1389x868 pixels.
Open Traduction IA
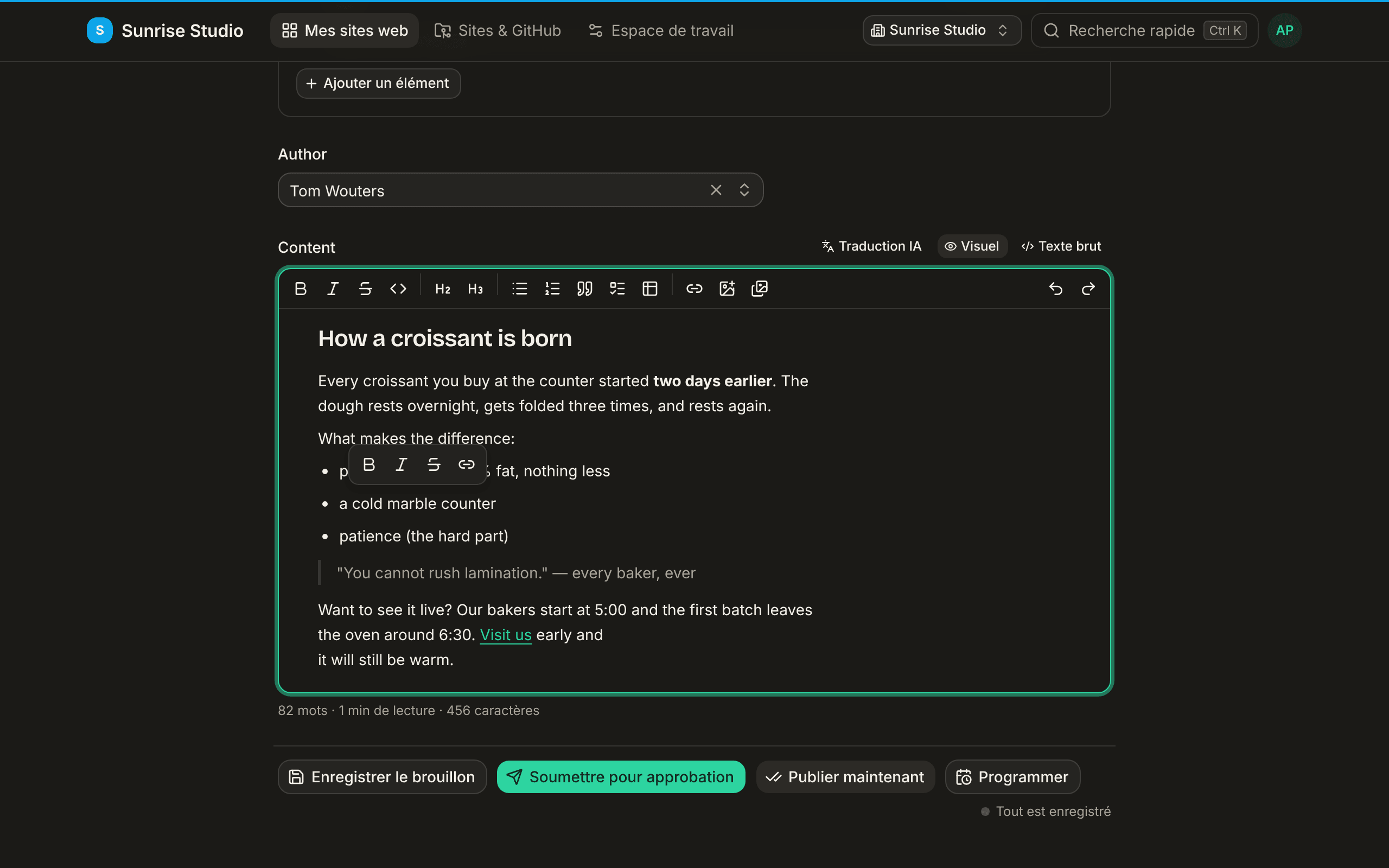(871, 246)
